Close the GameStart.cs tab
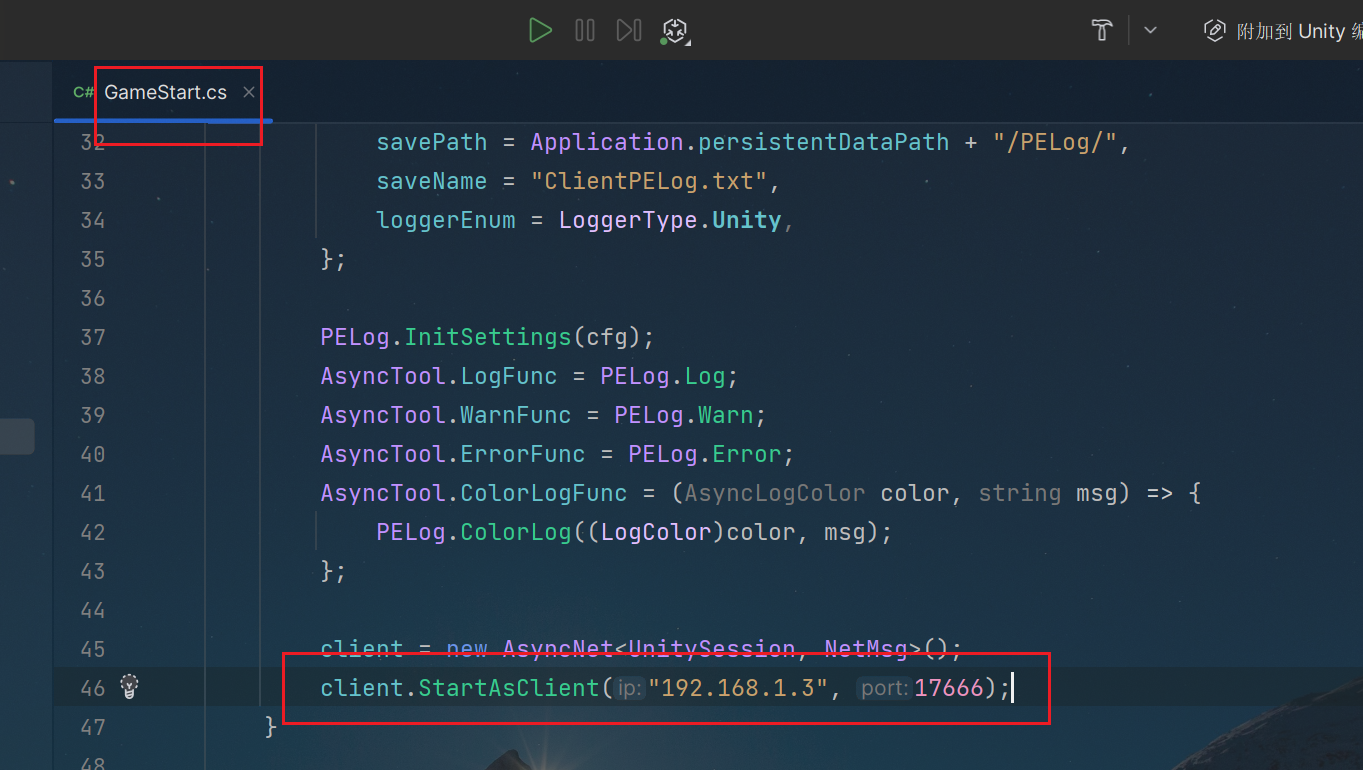The image size is (1363, 770). (249, 92)
